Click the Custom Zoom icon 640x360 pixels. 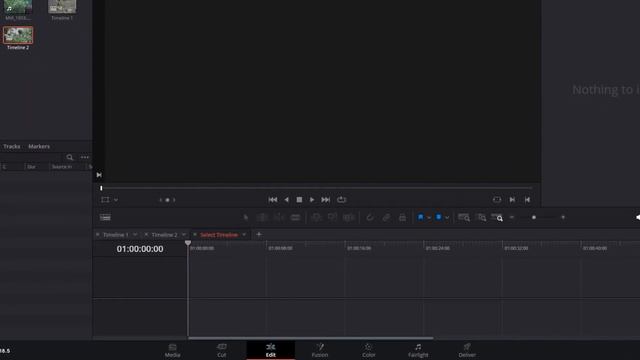point(497,218)
